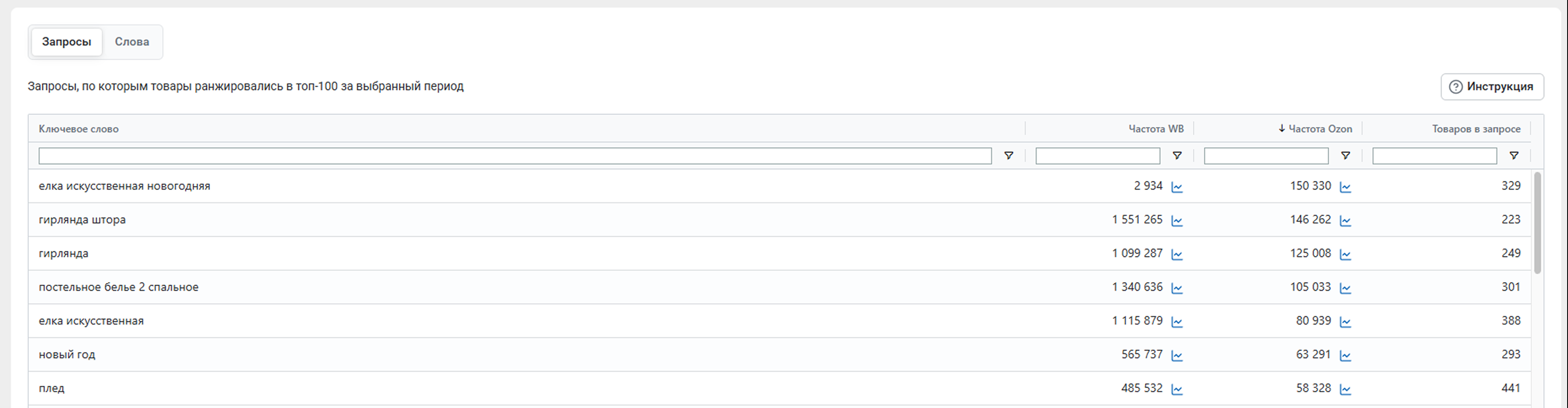Click the table vertical scrollbar thumb

pos(1538,222)
